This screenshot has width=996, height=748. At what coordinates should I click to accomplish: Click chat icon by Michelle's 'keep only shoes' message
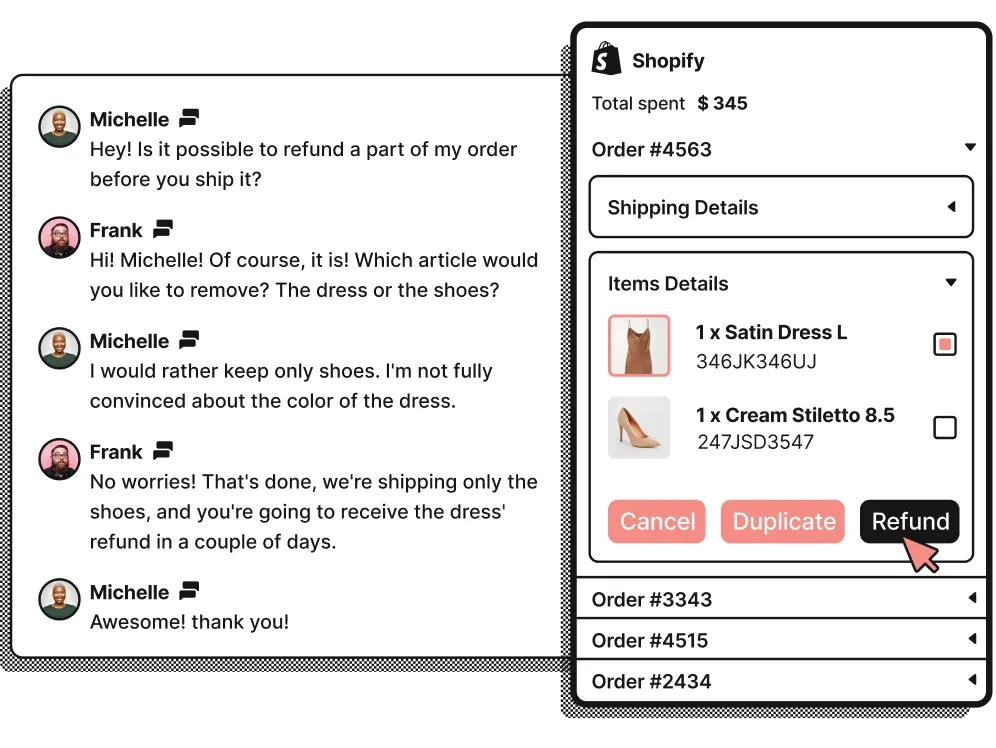click(x=189, y=340)
